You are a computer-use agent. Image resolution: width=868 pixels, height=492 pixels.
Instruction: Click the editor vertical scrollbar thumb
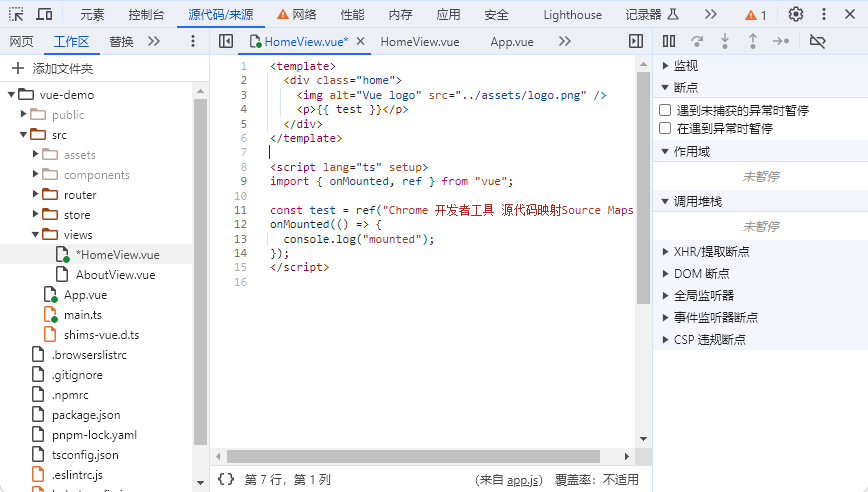[x=643, y=188]
